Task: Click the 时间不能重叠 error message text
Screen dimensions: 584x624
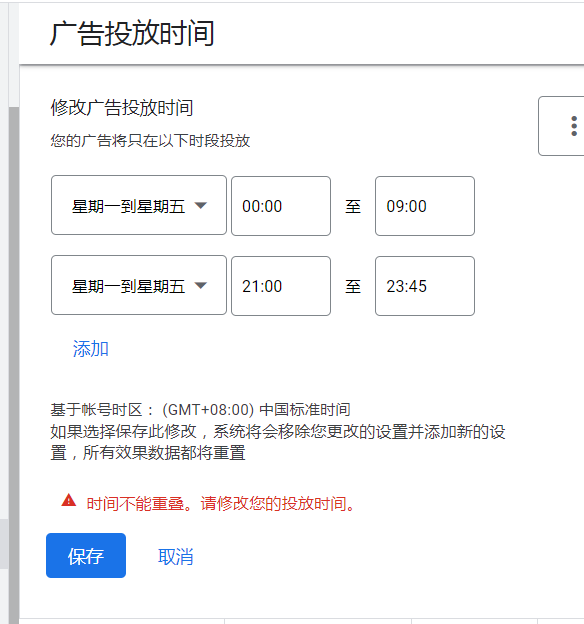Action: (x=221, y=504)
